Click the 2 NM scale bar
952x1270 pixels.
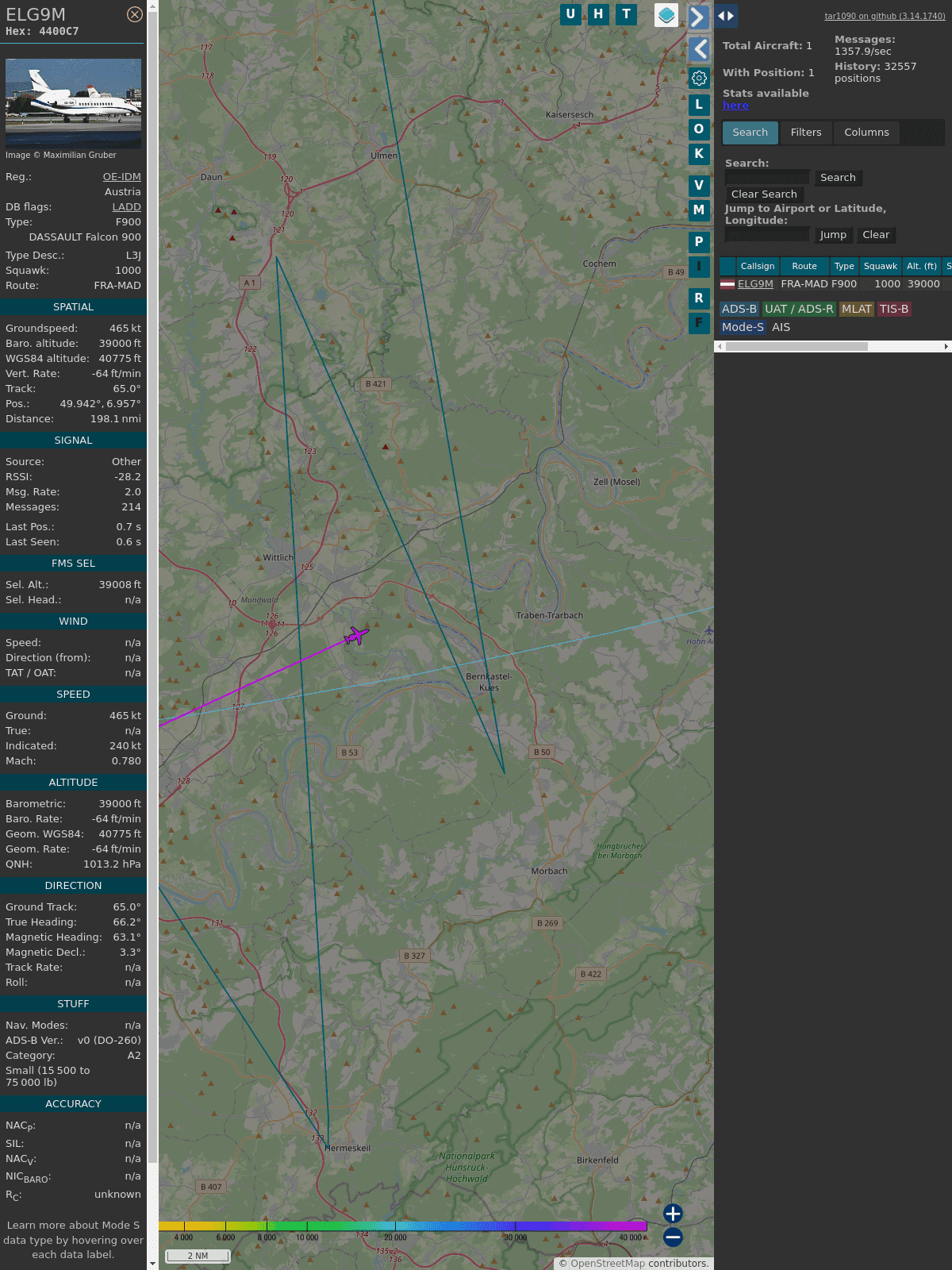click(x=198, y=1256)
